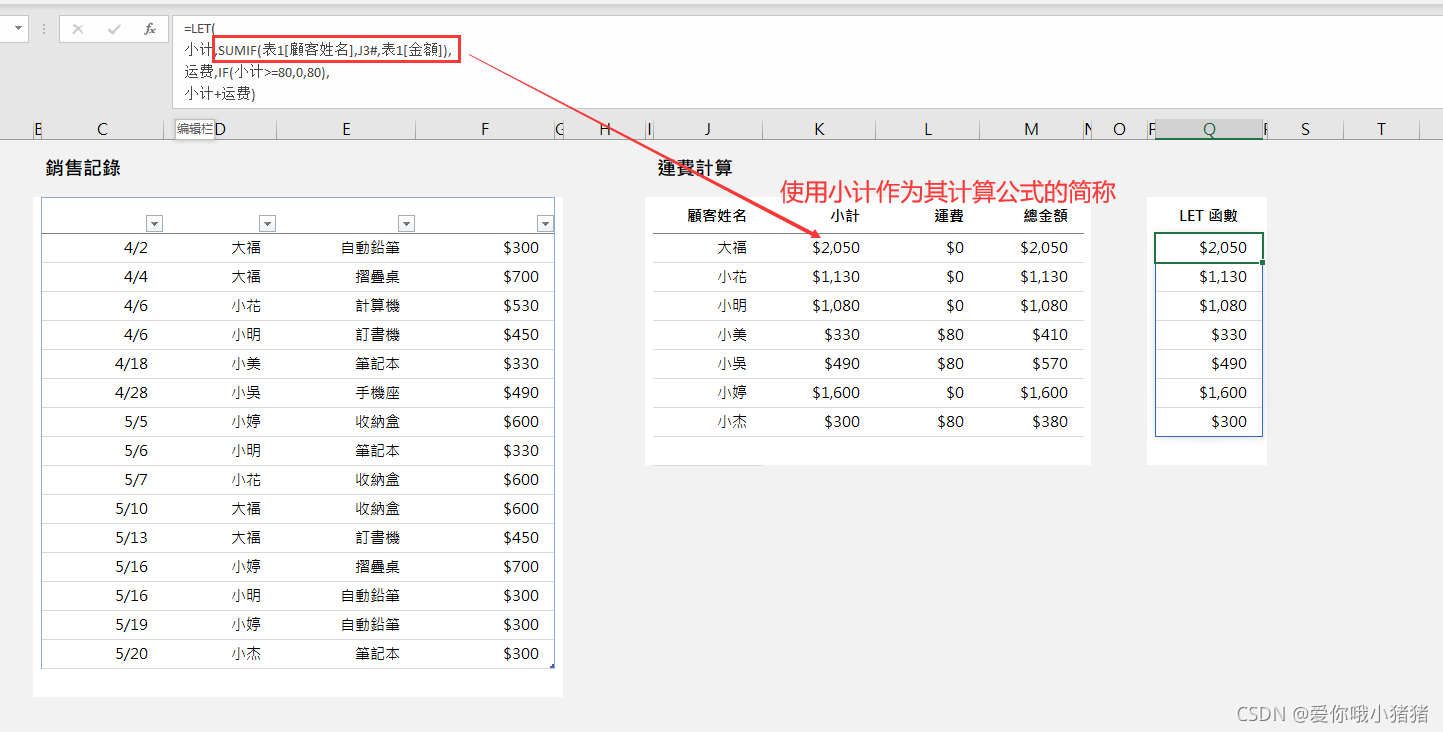This screenshot has width=1443, height=732.
Task: Select 小婷 in the 運費計算 customer list
Action: click(707, 393)
